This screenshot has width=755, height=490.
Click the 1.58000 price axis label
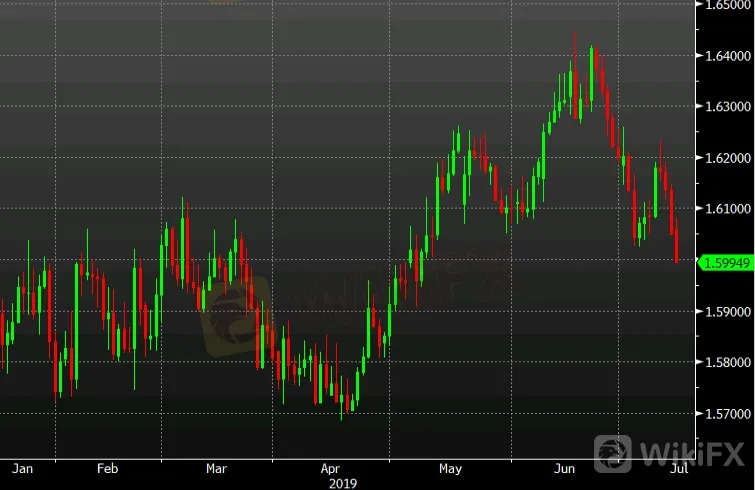[728, 362]
